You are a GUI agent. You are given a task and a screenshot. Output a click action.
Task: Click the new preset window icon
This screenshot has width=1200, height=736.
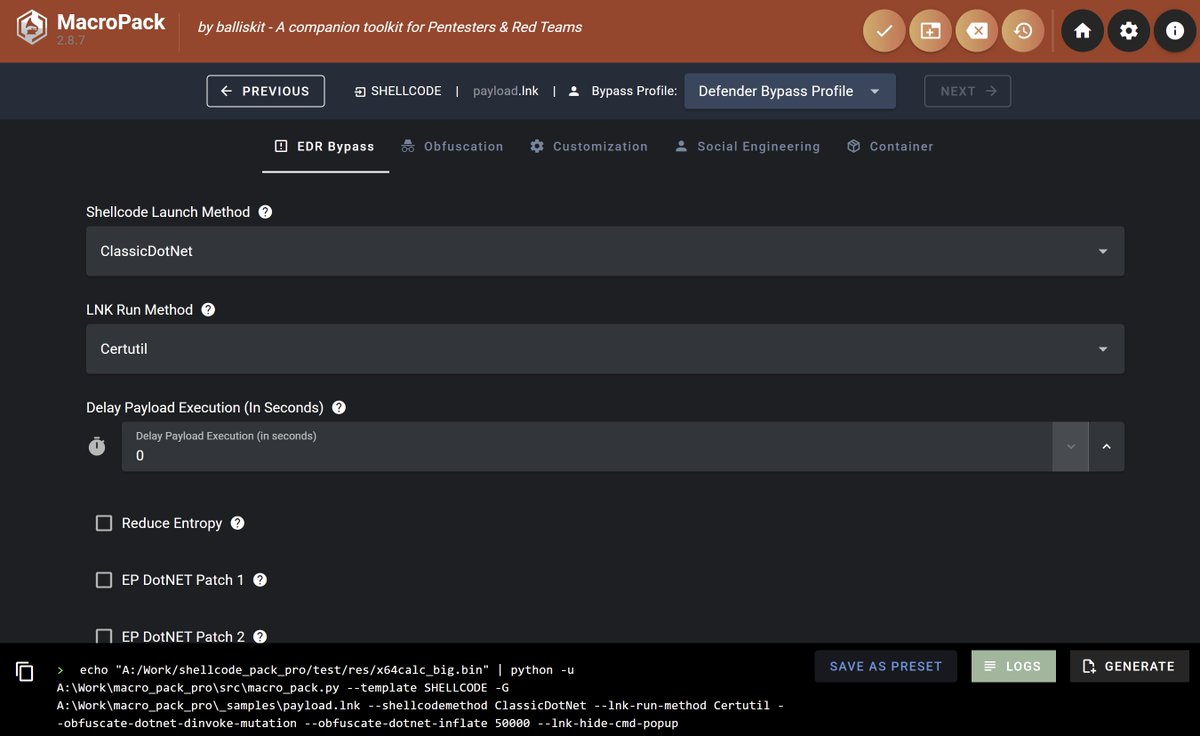tap(930, 31)
